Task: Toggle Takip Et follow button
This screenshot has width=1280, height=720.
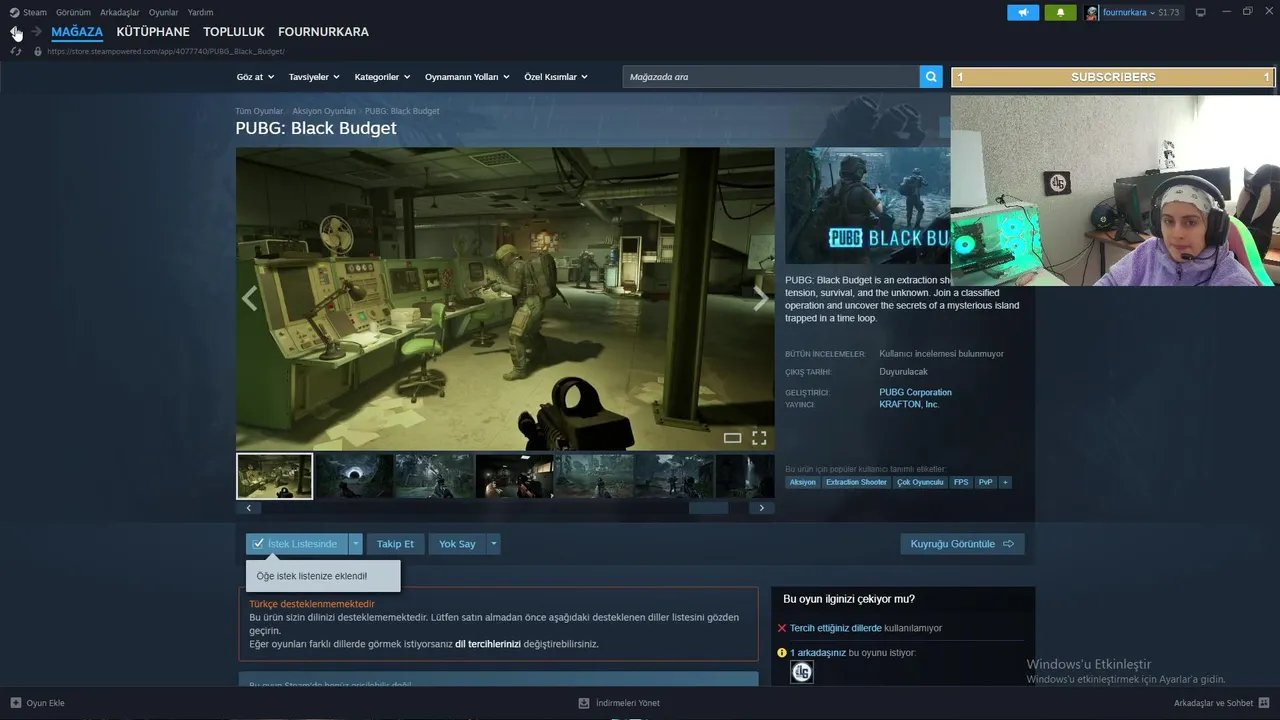Action: [395, 544]
